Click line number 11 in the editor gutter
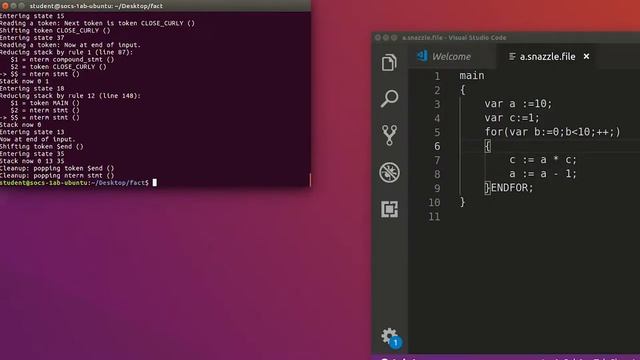Image resolution: width=640 pixels, height=360 pixels. click(x=434, y=216)
